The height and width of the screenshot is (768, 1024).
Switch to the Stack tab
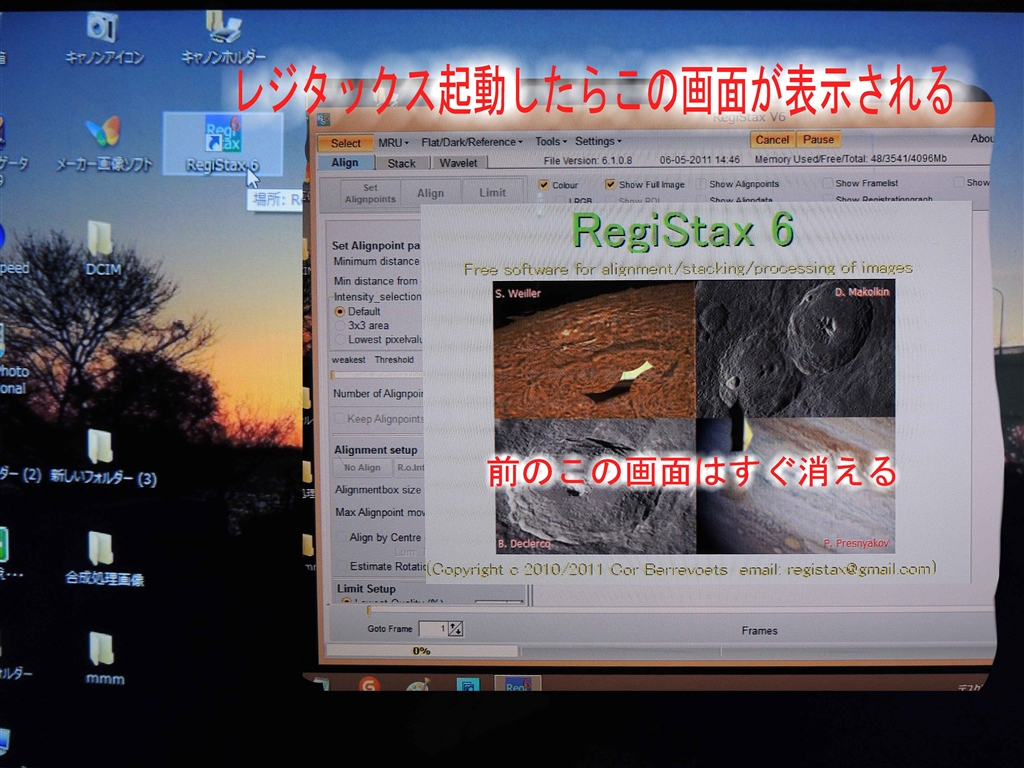(402, 163)
